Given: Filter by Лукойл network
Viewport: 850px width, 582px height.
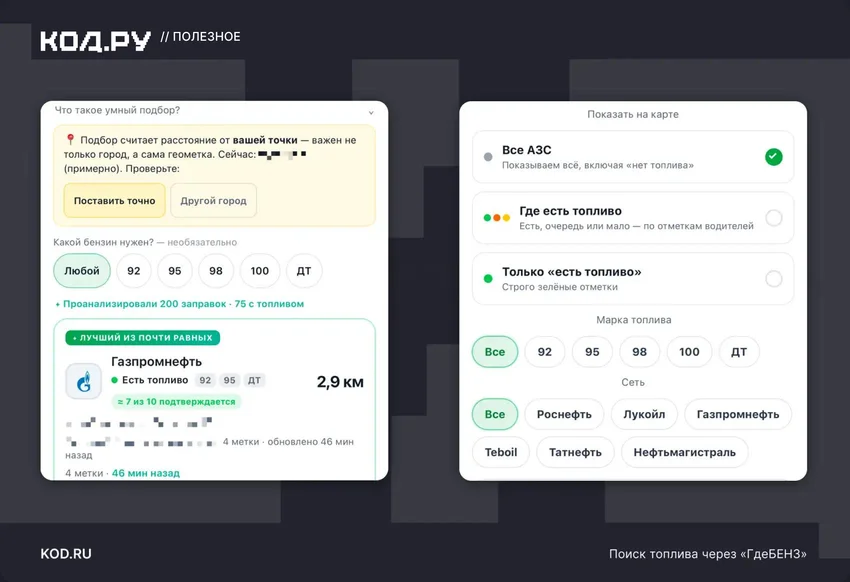Looking at the screenshot, I should pos(644,414).
